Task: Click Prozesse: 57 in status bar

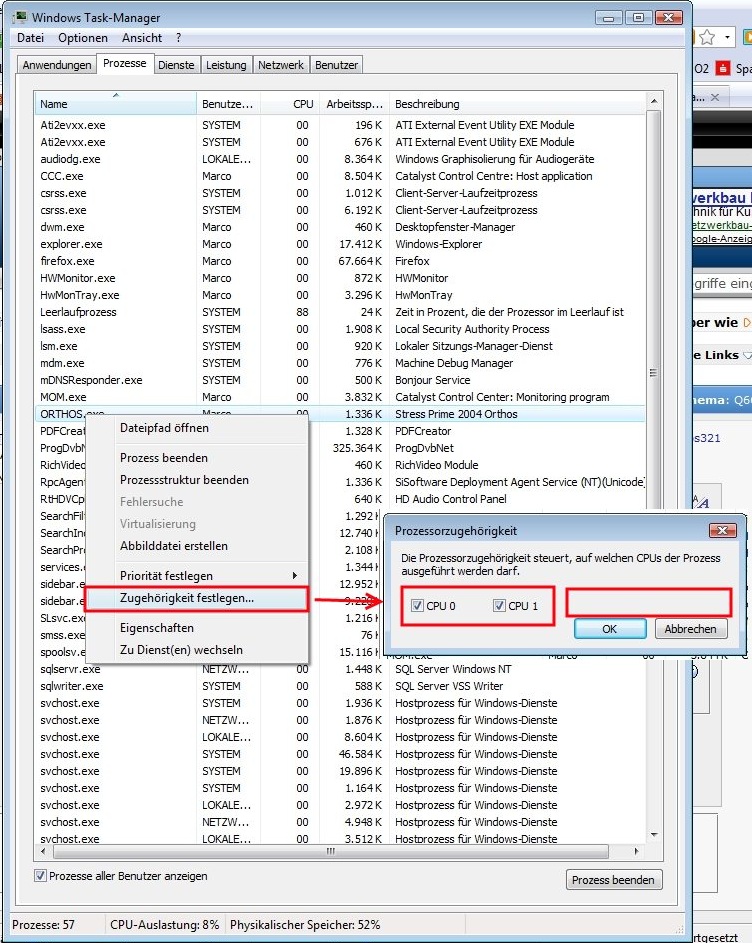Action: [x=43, y=924]
